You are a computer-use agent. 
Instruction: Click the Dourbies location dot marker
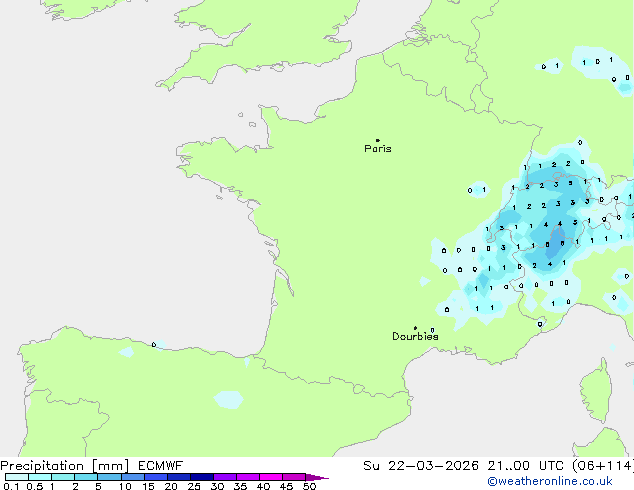[x=415, y=328]
